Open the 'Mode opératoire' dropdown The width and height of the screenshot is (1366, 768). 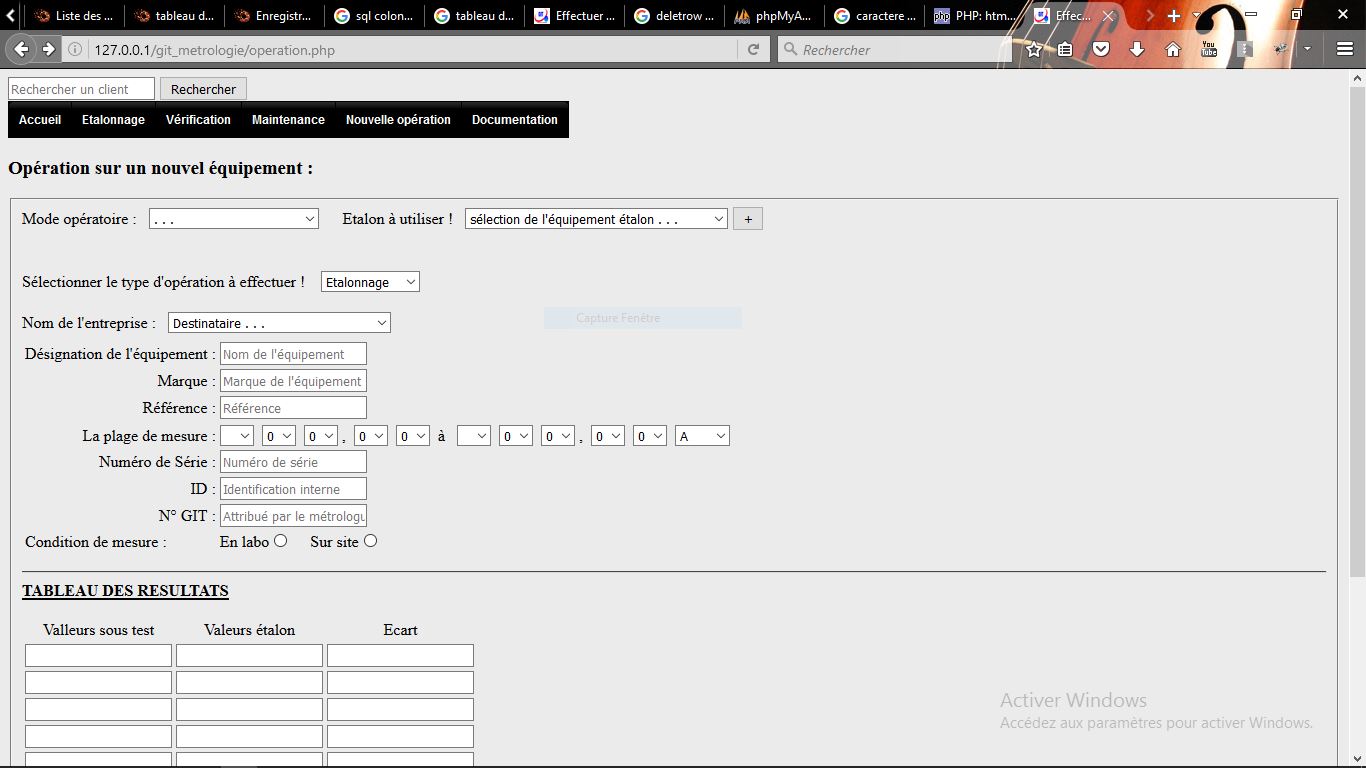tap(233, 217)
